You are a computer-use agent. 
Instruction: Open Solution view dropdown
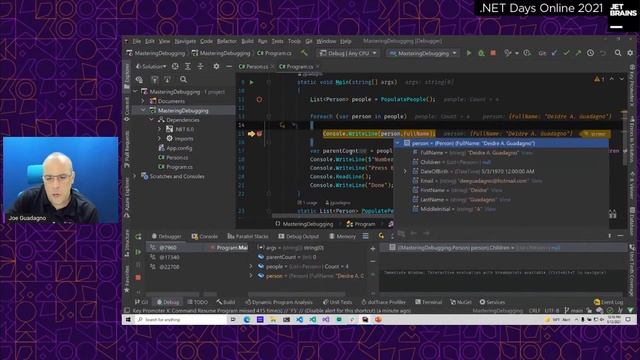(x=151, y=66)
